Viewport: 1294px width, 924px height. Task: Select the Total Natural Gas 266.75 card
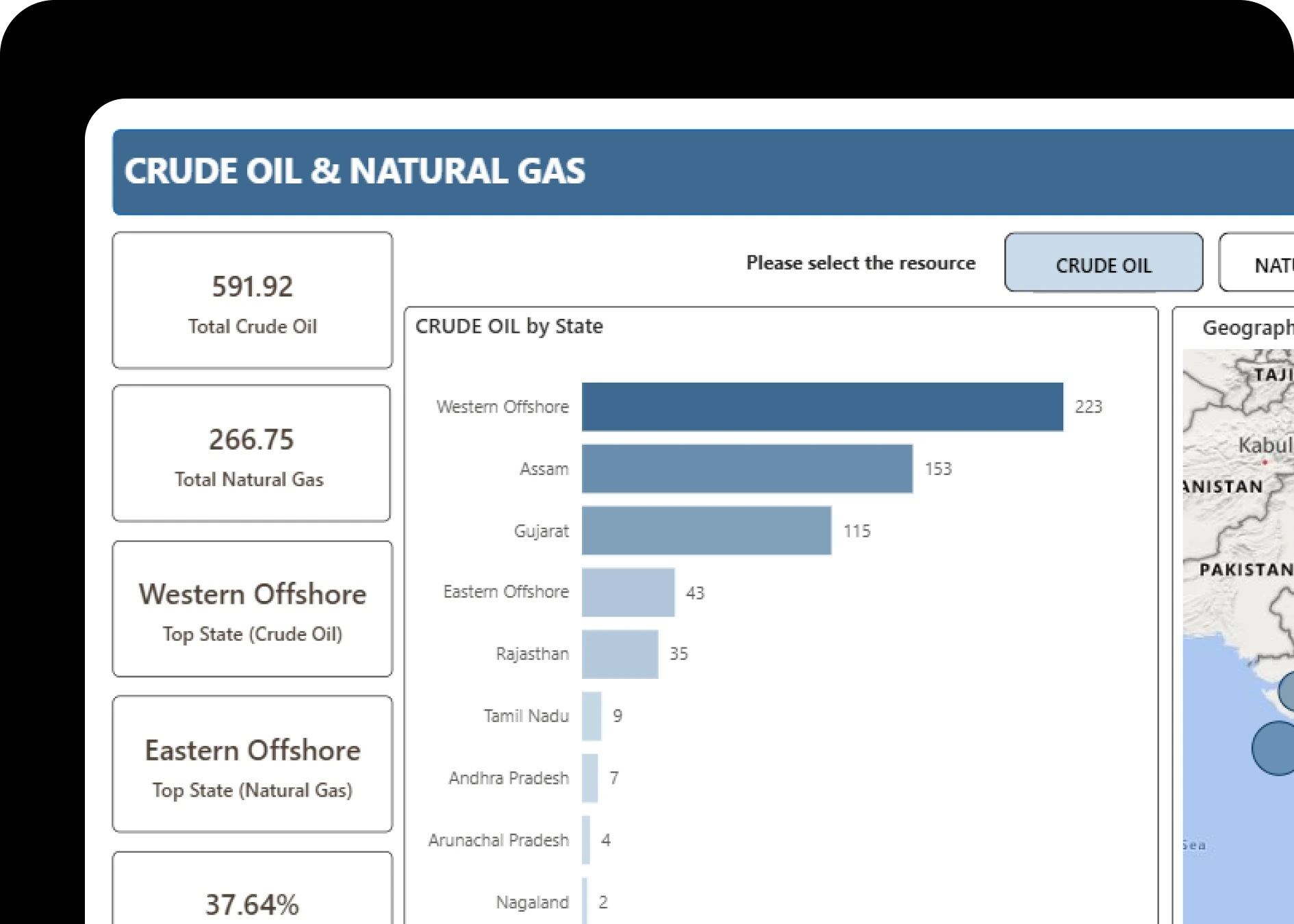pos(251,453)
